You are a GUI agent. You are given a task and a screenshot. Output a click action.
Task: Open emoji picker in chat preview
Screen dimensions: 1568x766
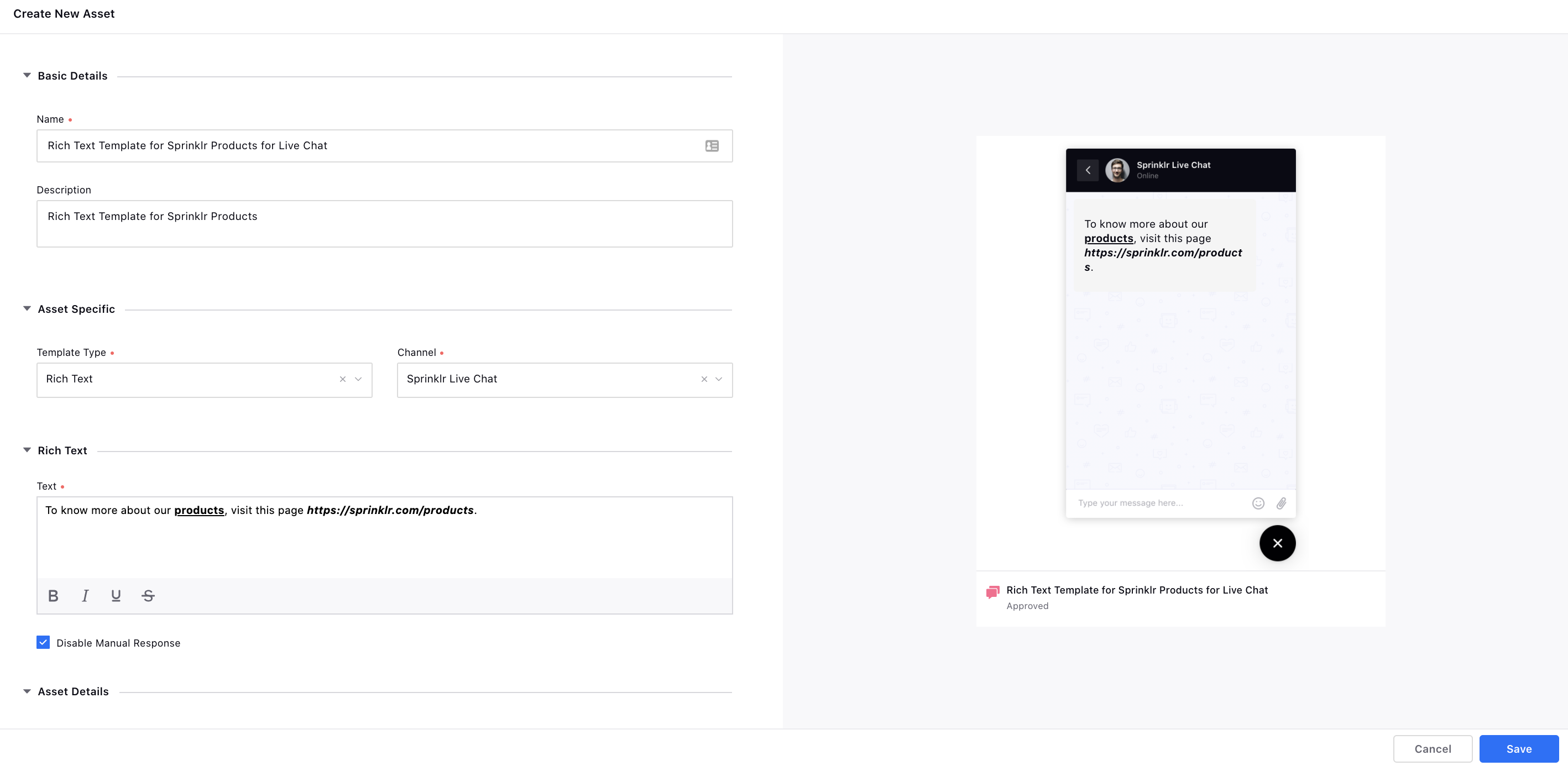point(1258,503)
